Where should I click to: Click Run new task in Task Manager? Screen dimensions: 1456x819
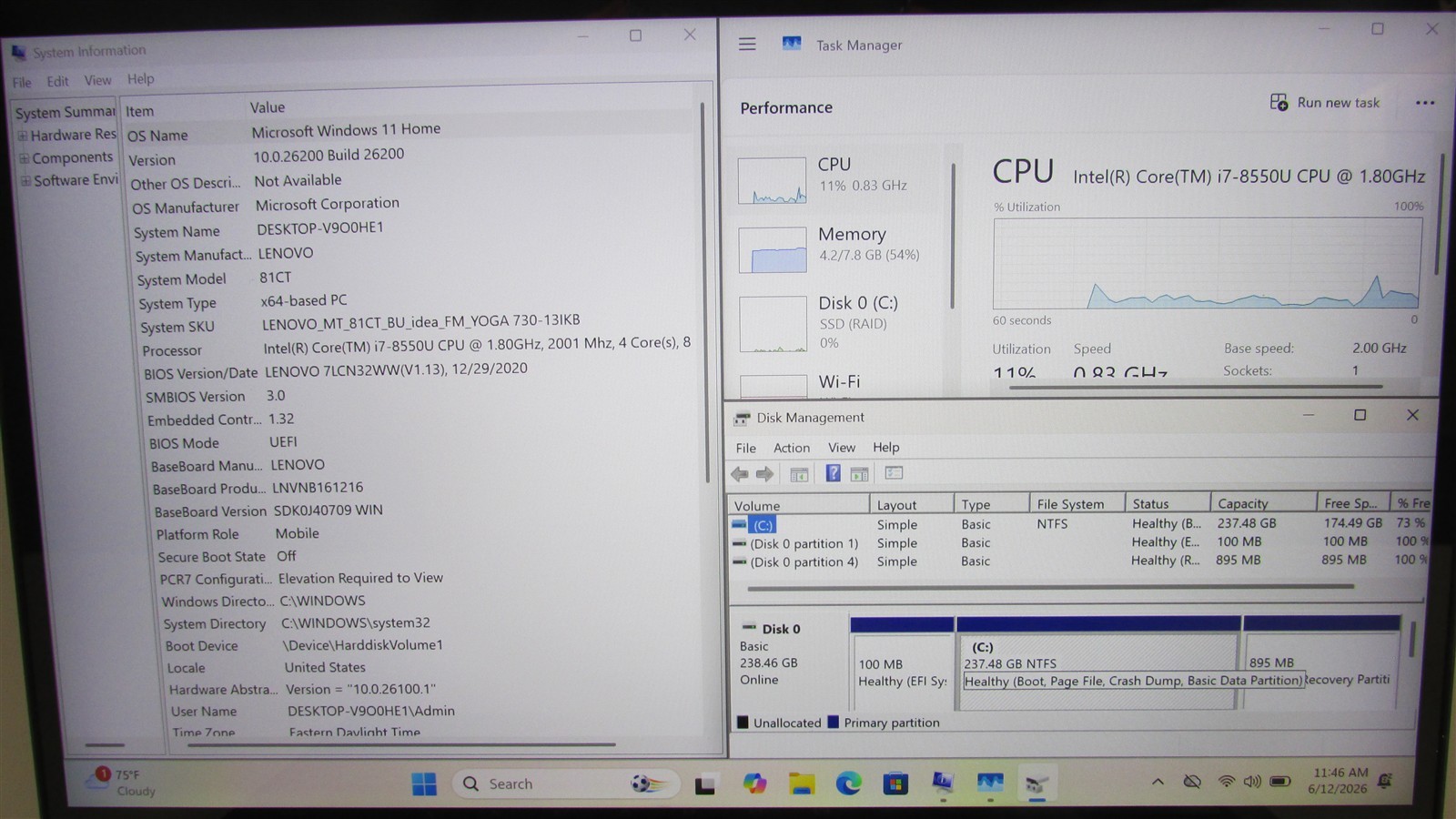click(x=1325, y=103)
